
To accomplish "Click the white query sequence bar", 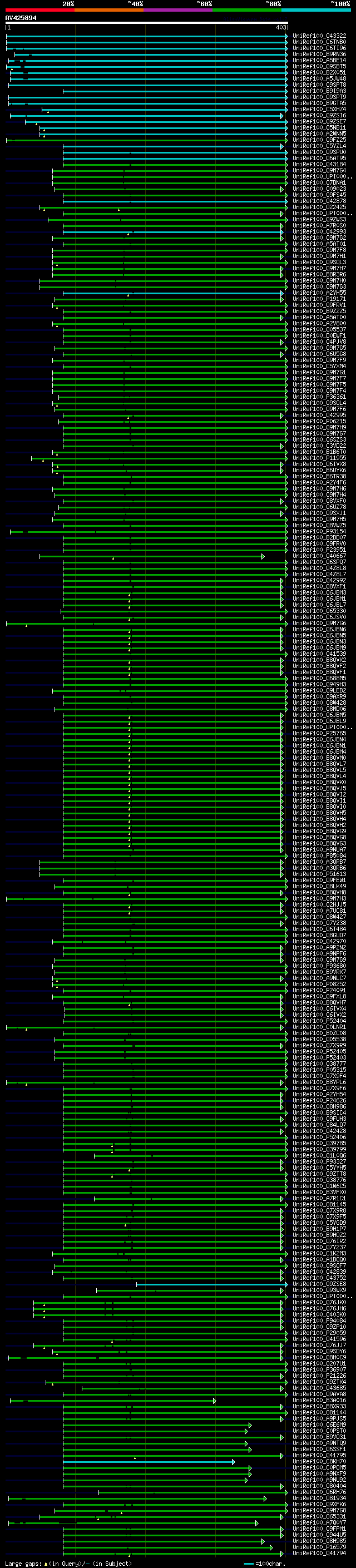I will 147,22.
